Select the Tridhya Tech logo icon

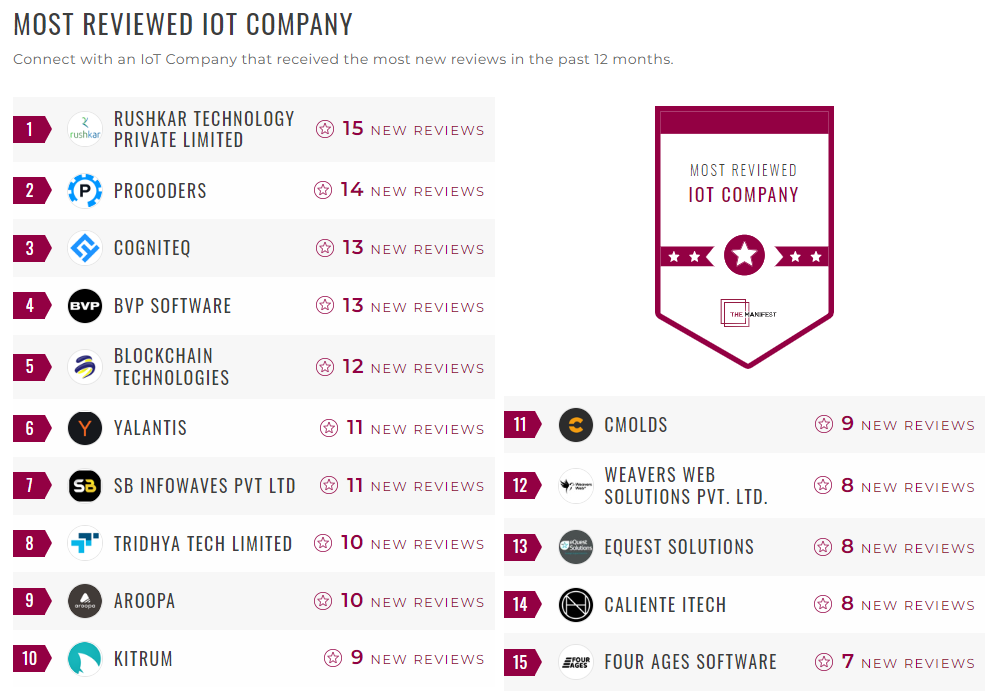tap(85, 544)
